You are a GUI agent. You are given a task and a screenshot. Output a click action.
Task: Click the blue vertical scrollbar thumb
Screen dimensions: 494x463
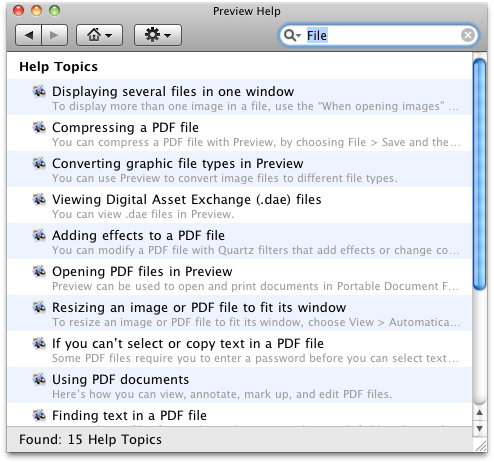click(x=480, y=174)
